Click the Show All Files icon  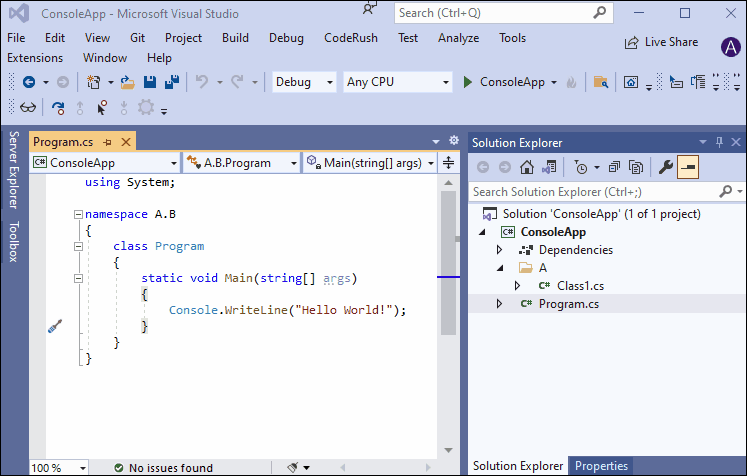[635, 167]
